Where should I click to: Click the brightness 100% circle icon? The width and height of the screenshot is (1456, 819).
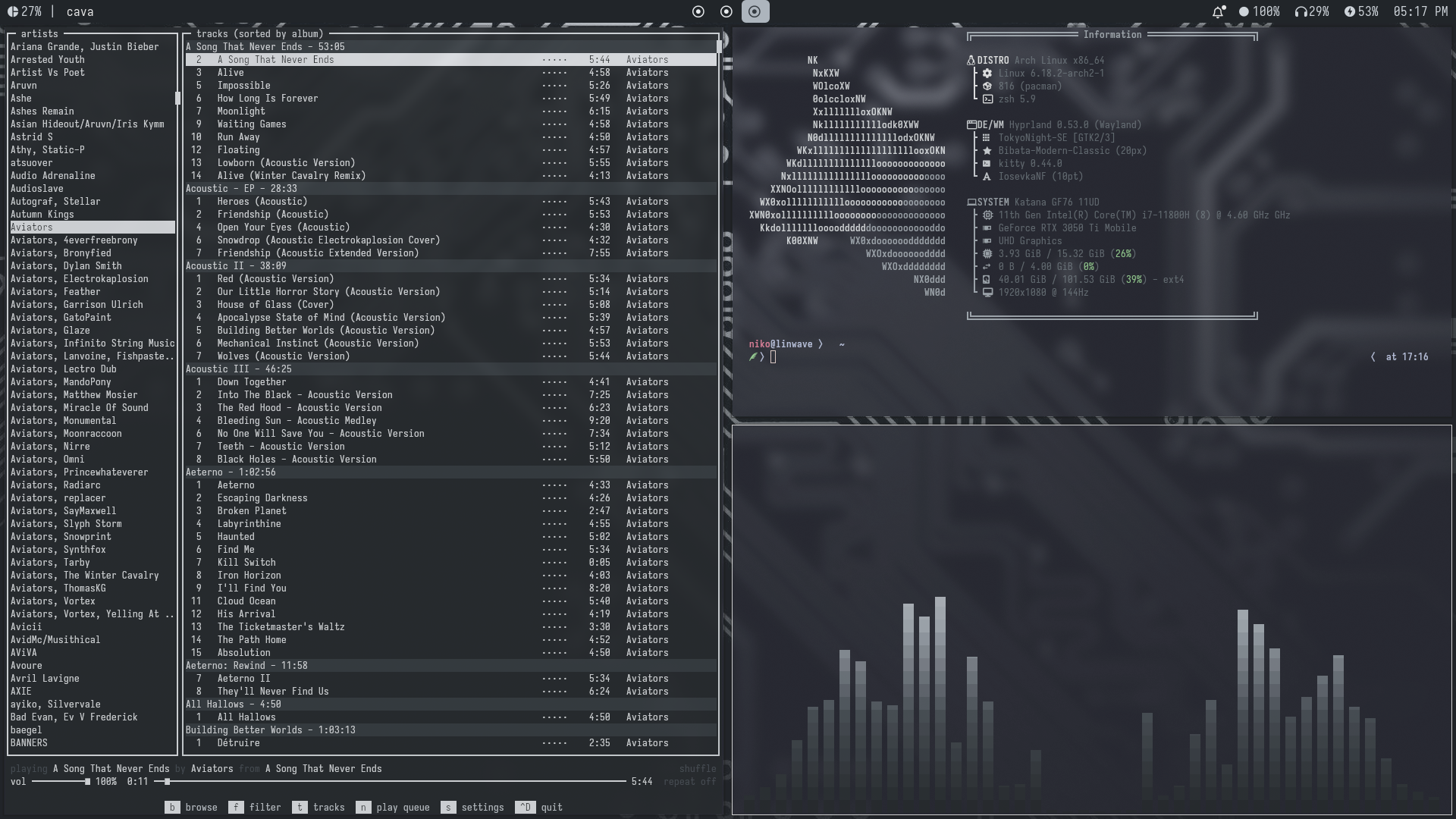click(1244, 11)
